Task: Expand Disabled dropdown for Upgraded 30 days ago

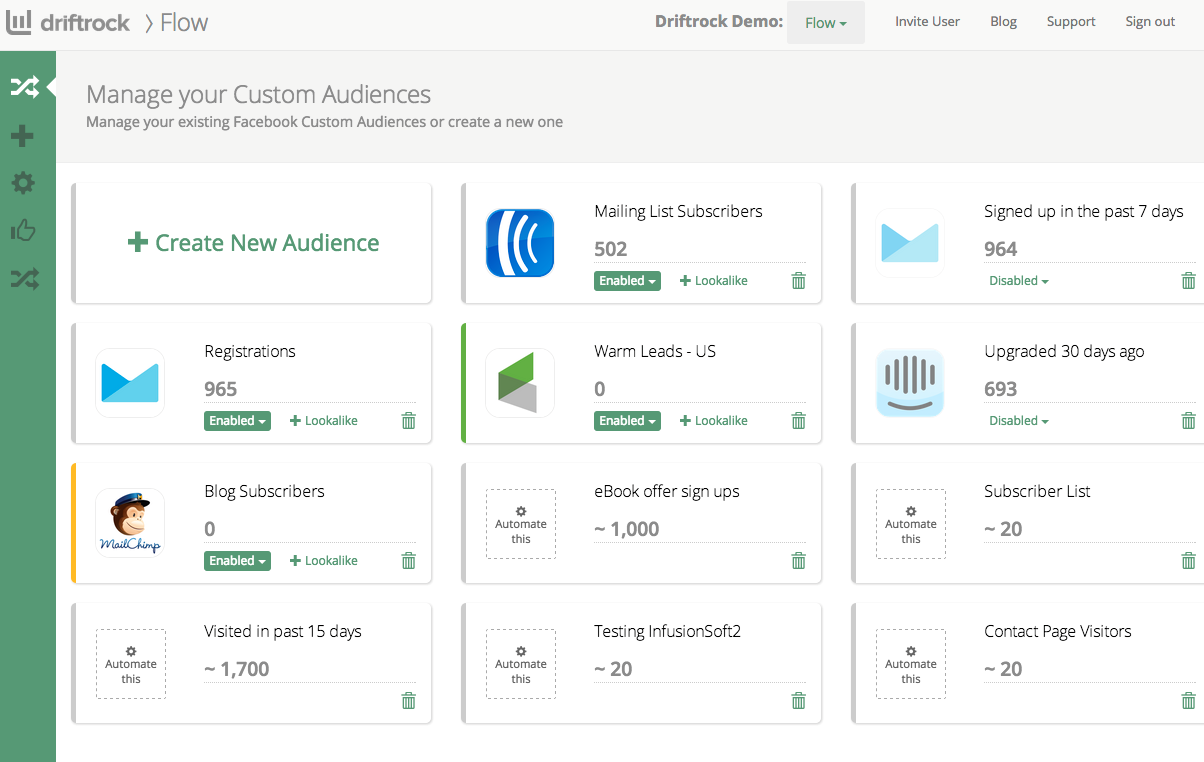Action: click(x=1018, y=421)
